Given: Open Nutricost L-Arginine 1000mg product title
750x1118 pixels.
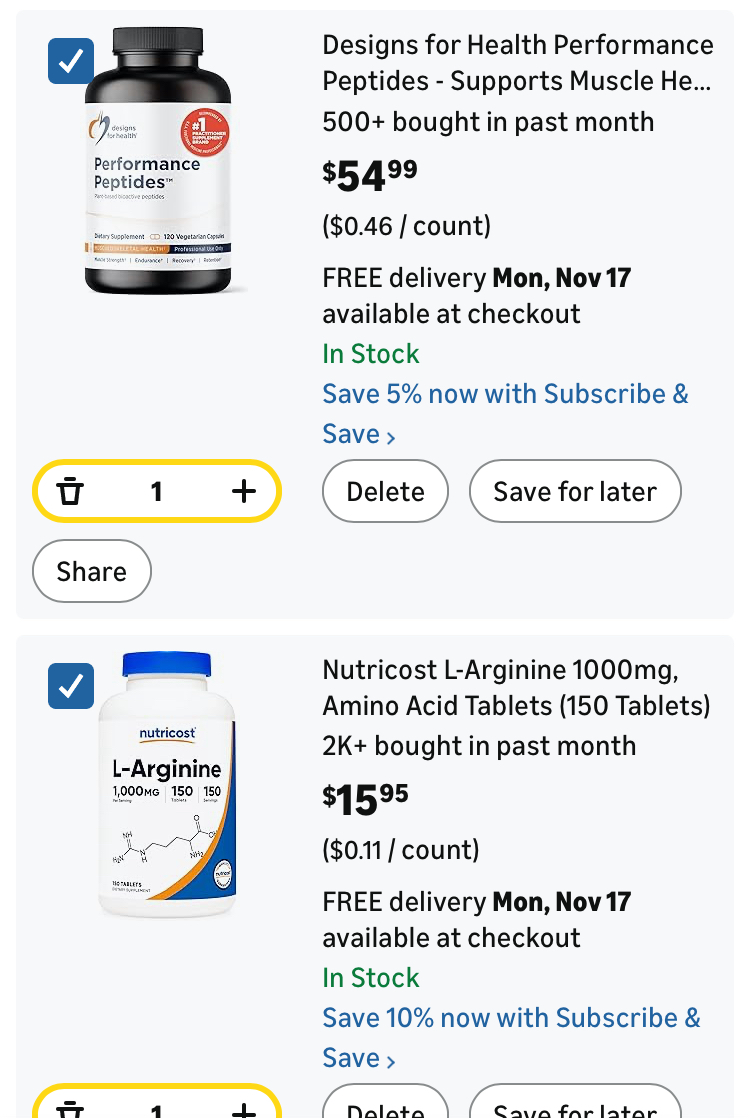Looking at the screenshot, I should 516,687.
